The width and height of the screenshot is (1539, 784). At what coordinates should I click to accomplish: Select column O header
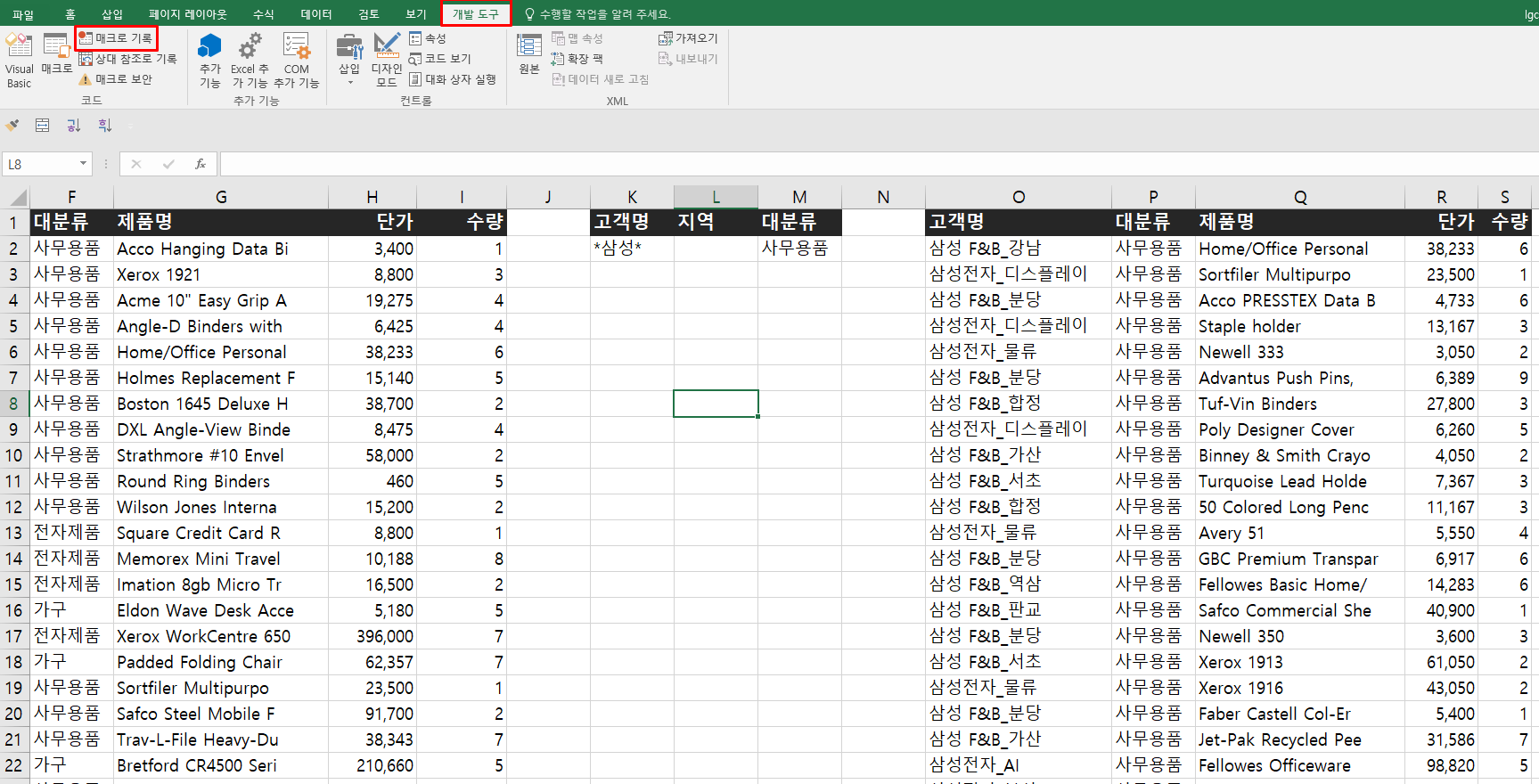click(1019, 197)
